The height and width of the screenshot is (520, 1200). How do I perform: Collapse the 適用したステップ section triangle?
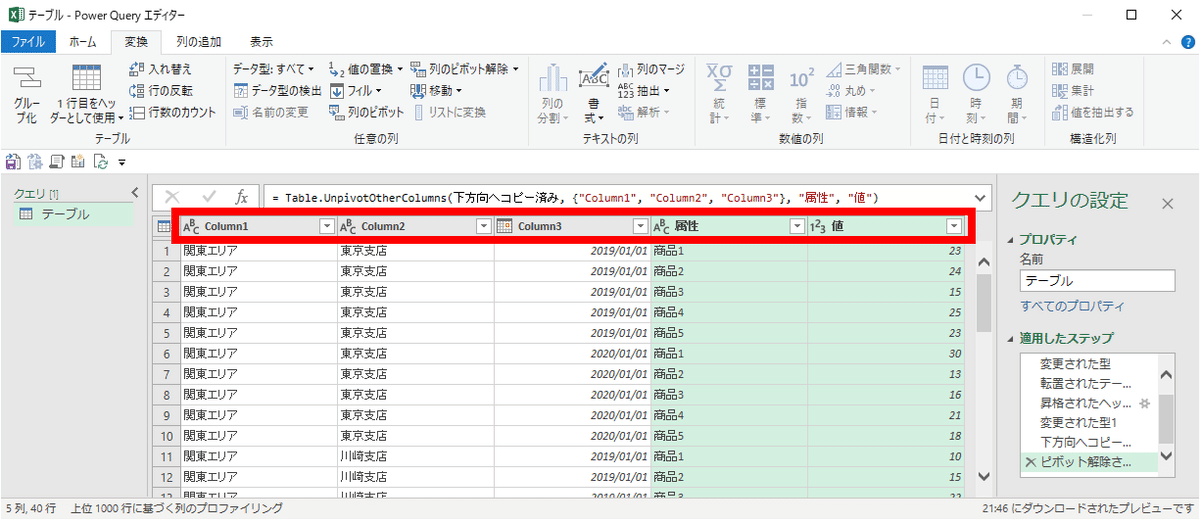[1009, 339]
